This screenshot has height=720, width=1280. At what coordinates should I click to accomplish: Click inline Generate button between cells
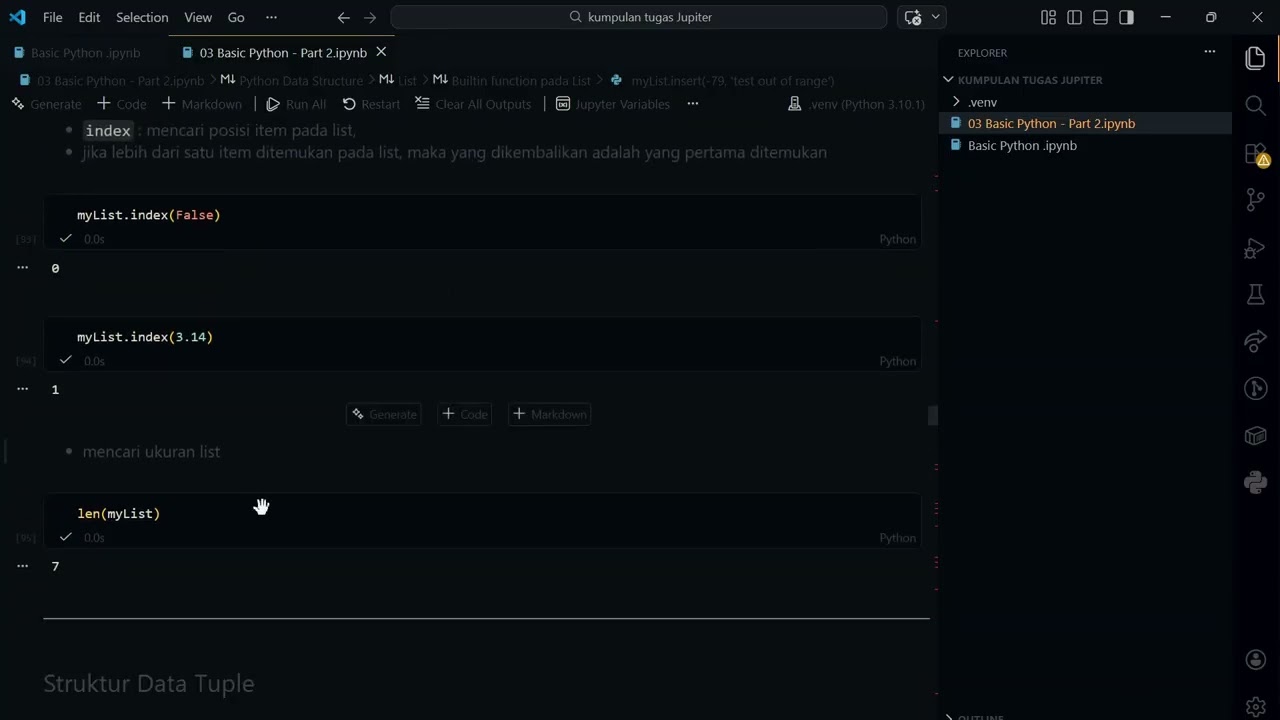click(384, 414)
